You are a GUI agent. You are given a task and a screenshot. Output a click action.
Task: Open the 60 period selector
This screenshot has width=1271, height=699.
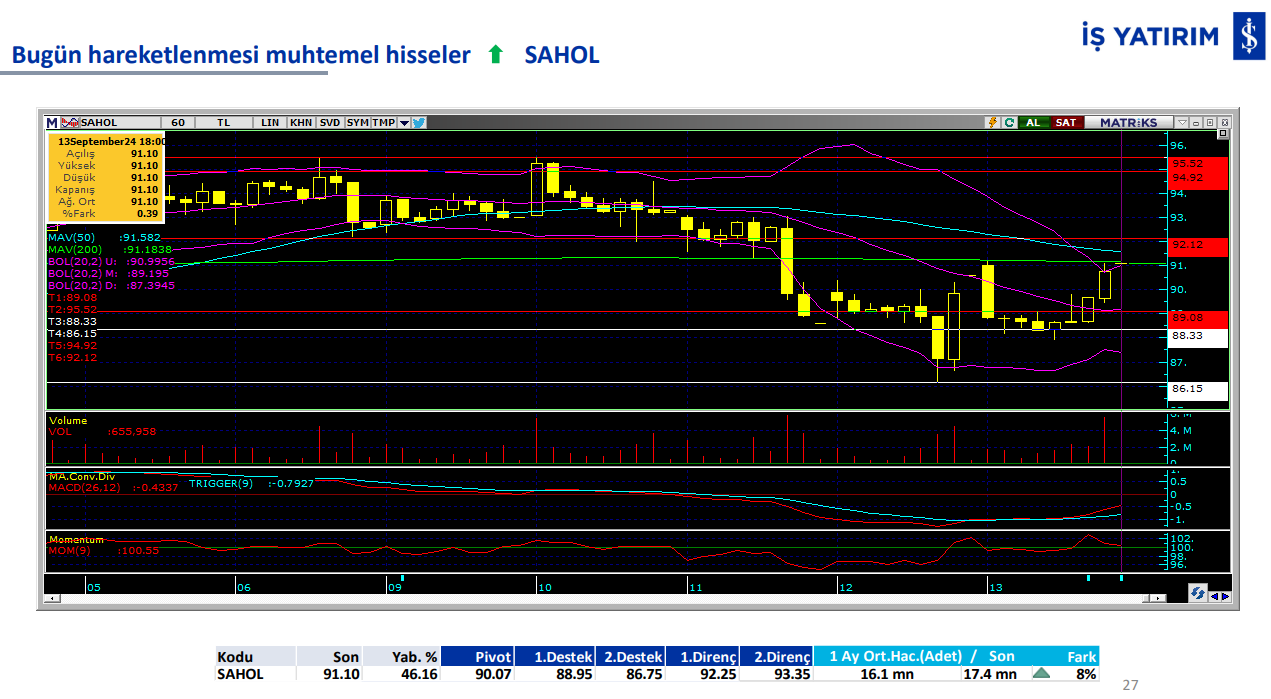coord(178,123)
